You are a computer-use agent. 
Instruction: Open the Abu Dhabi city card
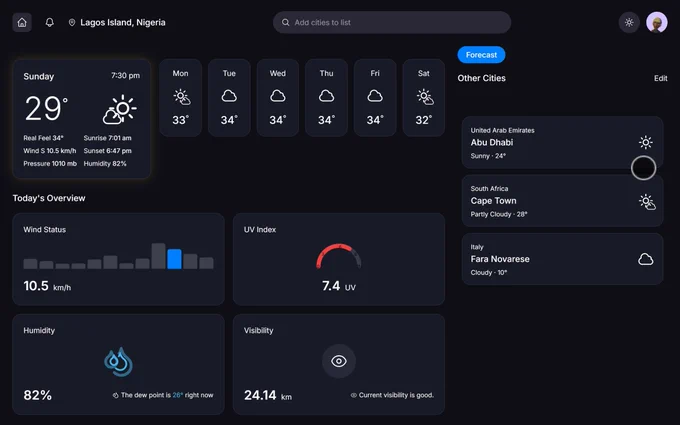562,142
